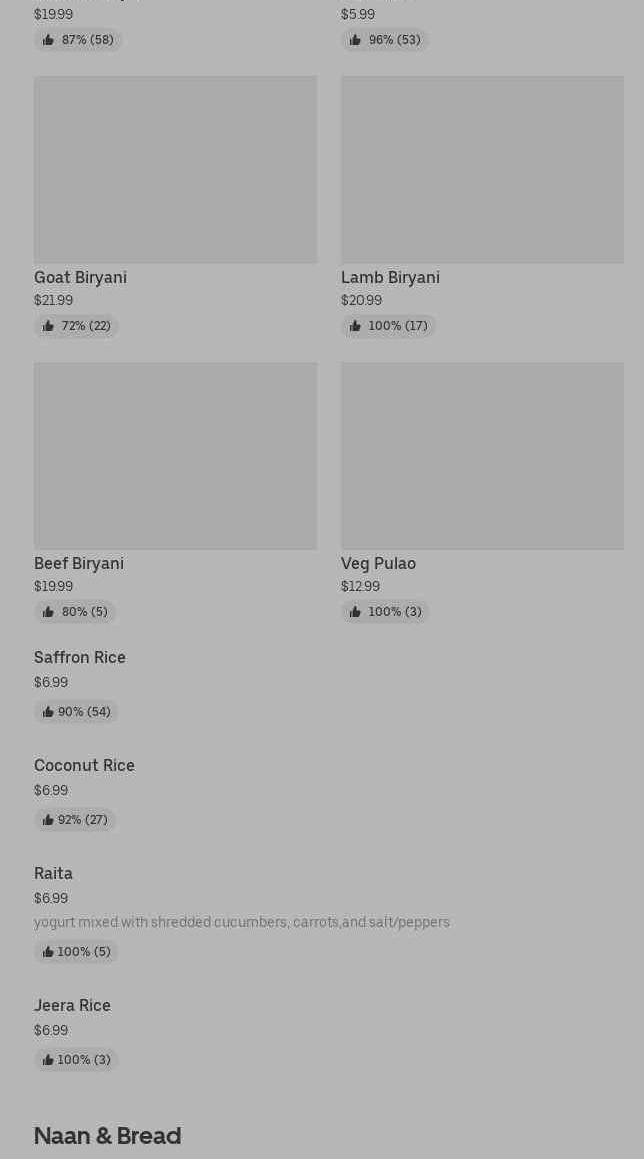Click thumbs-up icon under Saffron Rice
This screenshot has width=644, height=1159.
coord(48,712)
